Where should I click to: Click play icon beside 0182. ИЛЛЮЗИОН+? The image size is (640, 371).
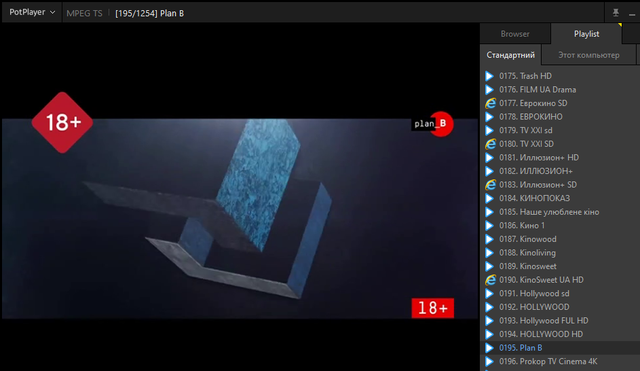pos(489,171)
